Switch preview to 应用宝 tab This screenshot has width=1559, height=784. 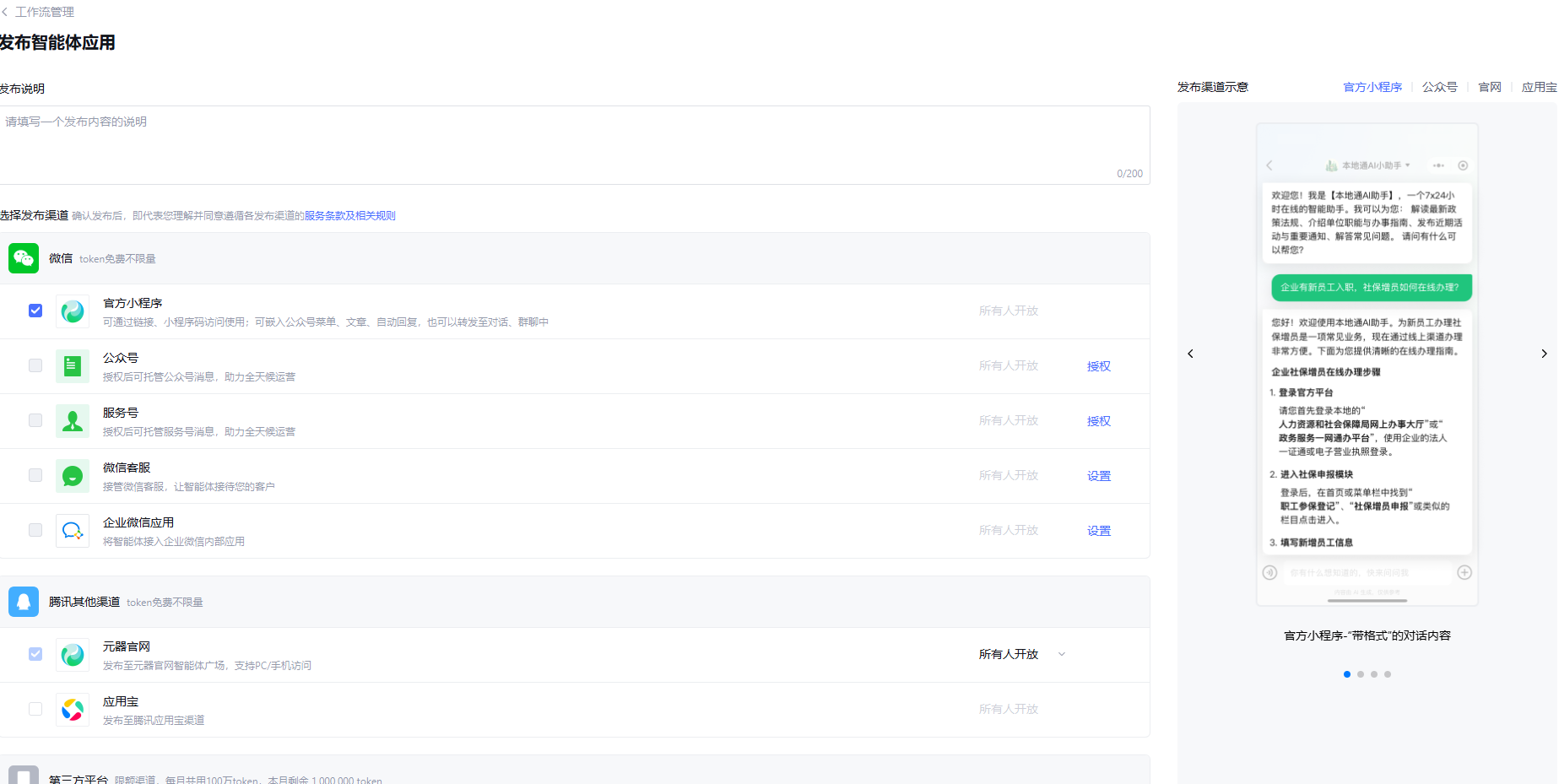coord(1540,87)
